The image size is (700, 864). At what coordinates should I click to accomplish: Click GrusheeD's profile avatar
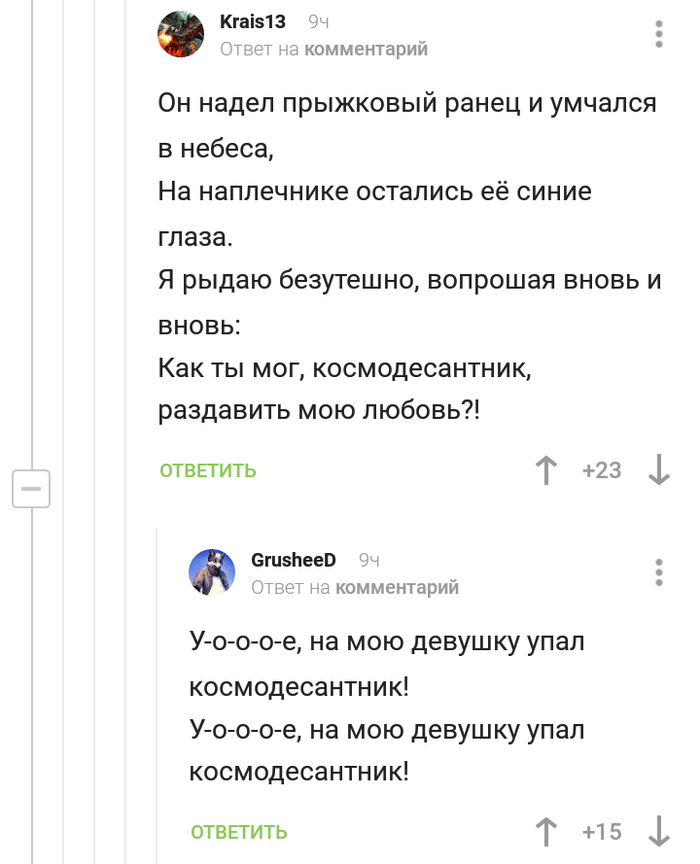[212, 573]
